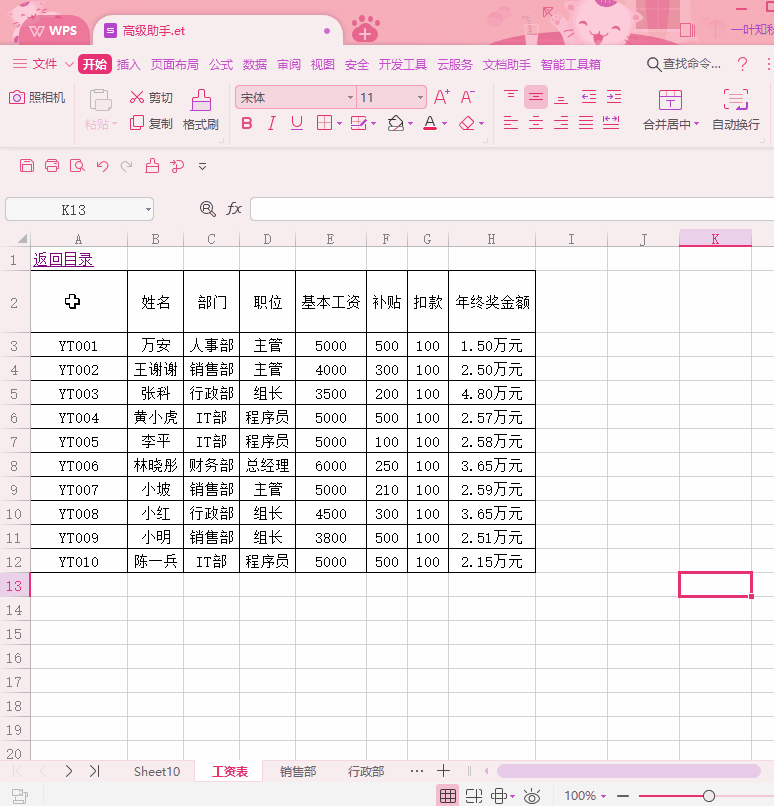Screen dimensions: 774x806
Task: Expand the font color dropdown arrow
Action: coord(444,124)
